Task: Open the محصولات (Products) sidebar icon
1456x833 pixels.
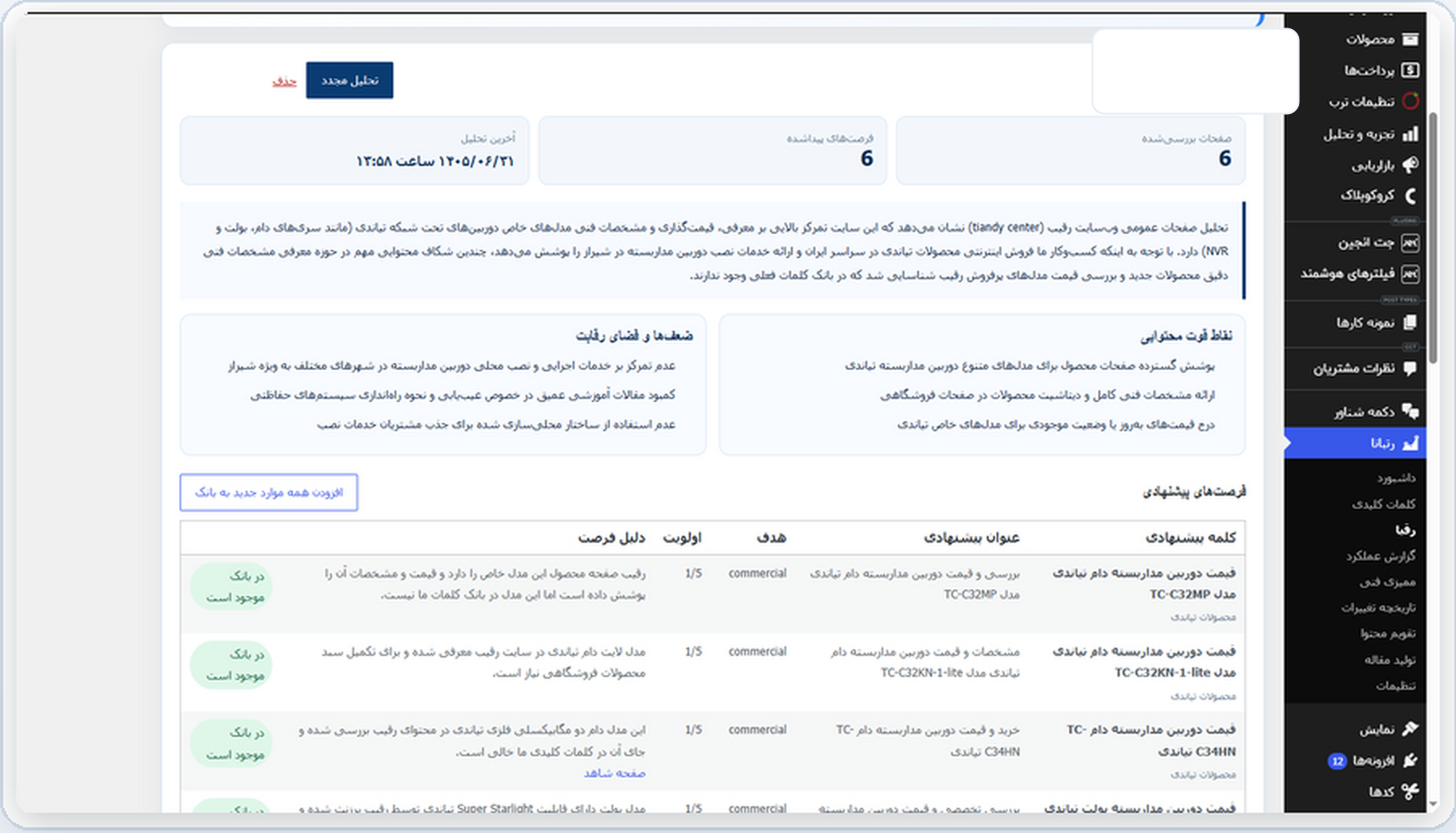Action: (x=1410, y=39)
